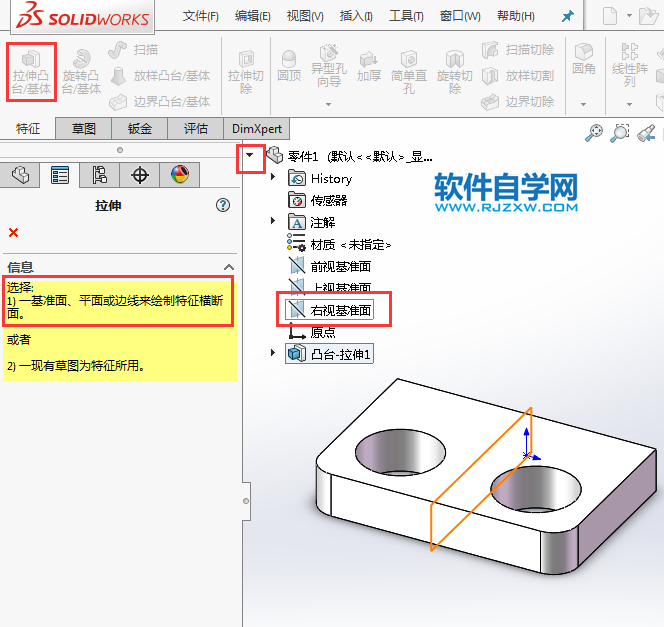The width and height of the screenshot is (664, 627).
Task: Select the Linear Pattern (线性阵列) tool
Action: click(x=630, y=64)
